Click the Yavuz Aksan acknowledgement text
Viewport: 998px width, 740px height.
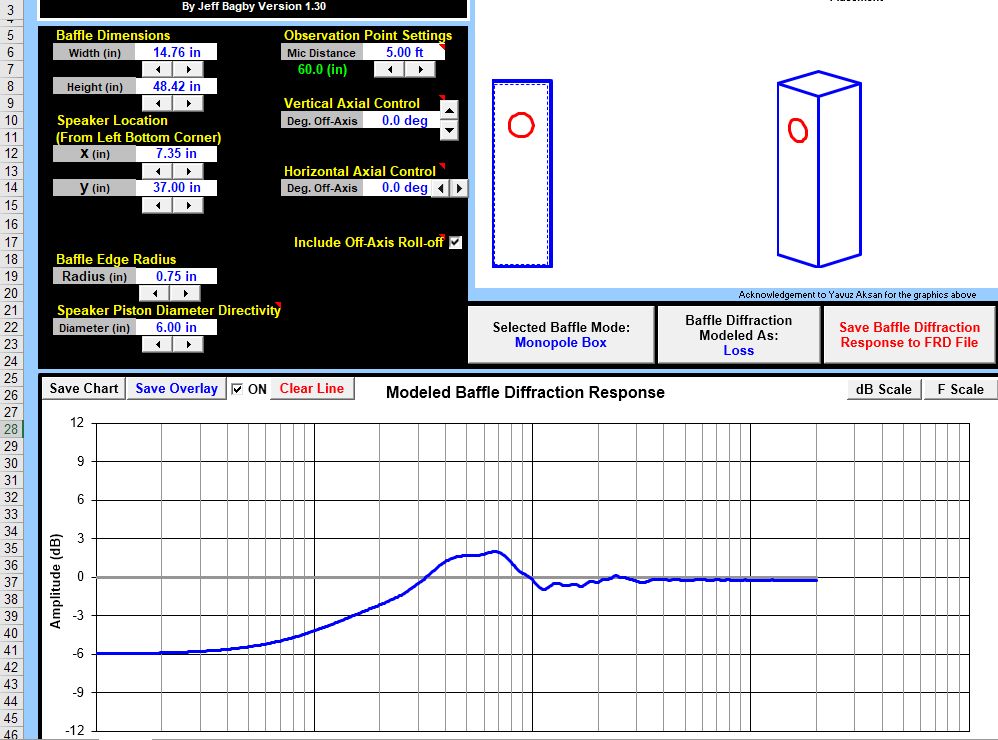pos(857,295)
